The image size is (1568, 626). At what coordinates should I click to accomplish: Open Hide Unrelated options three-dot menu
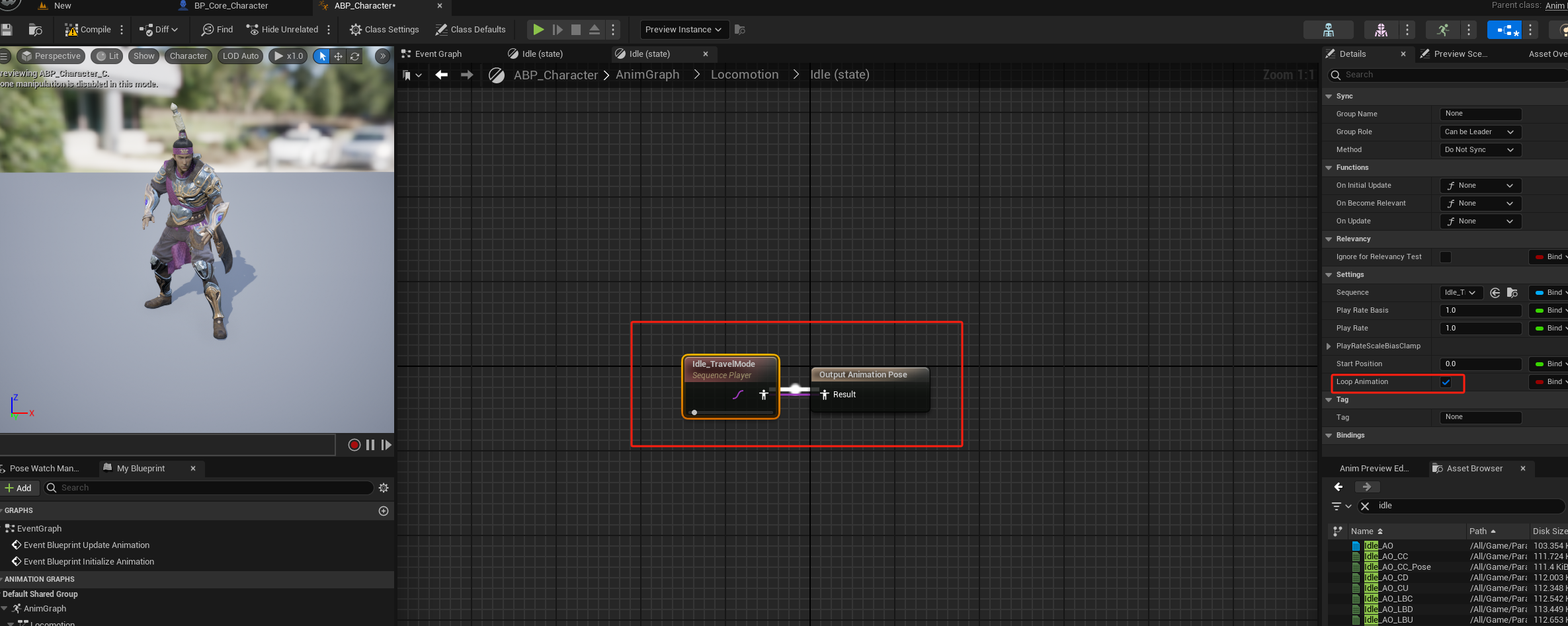(x=329, y=30)
